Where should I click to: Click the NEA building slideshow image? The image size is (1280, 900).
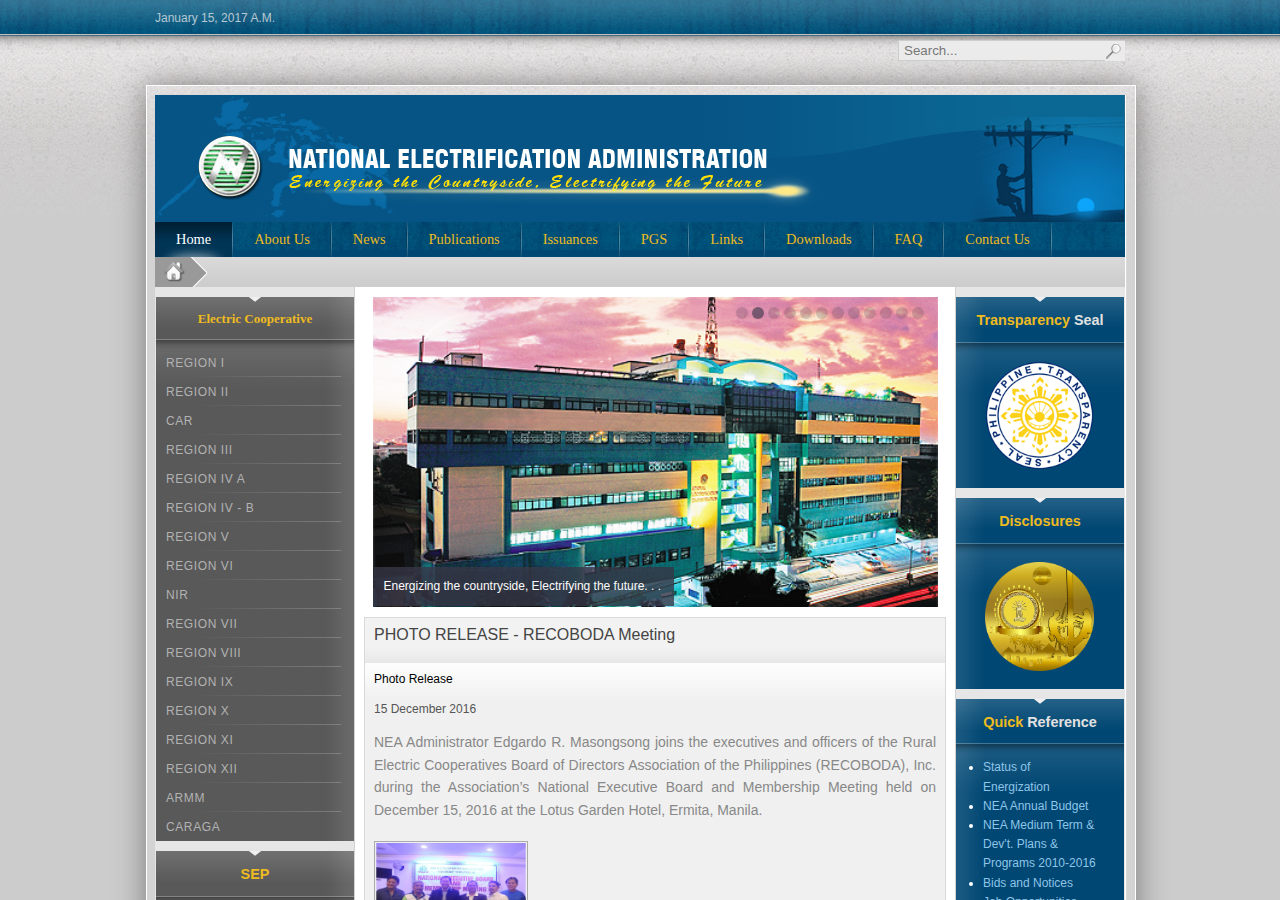655,452
